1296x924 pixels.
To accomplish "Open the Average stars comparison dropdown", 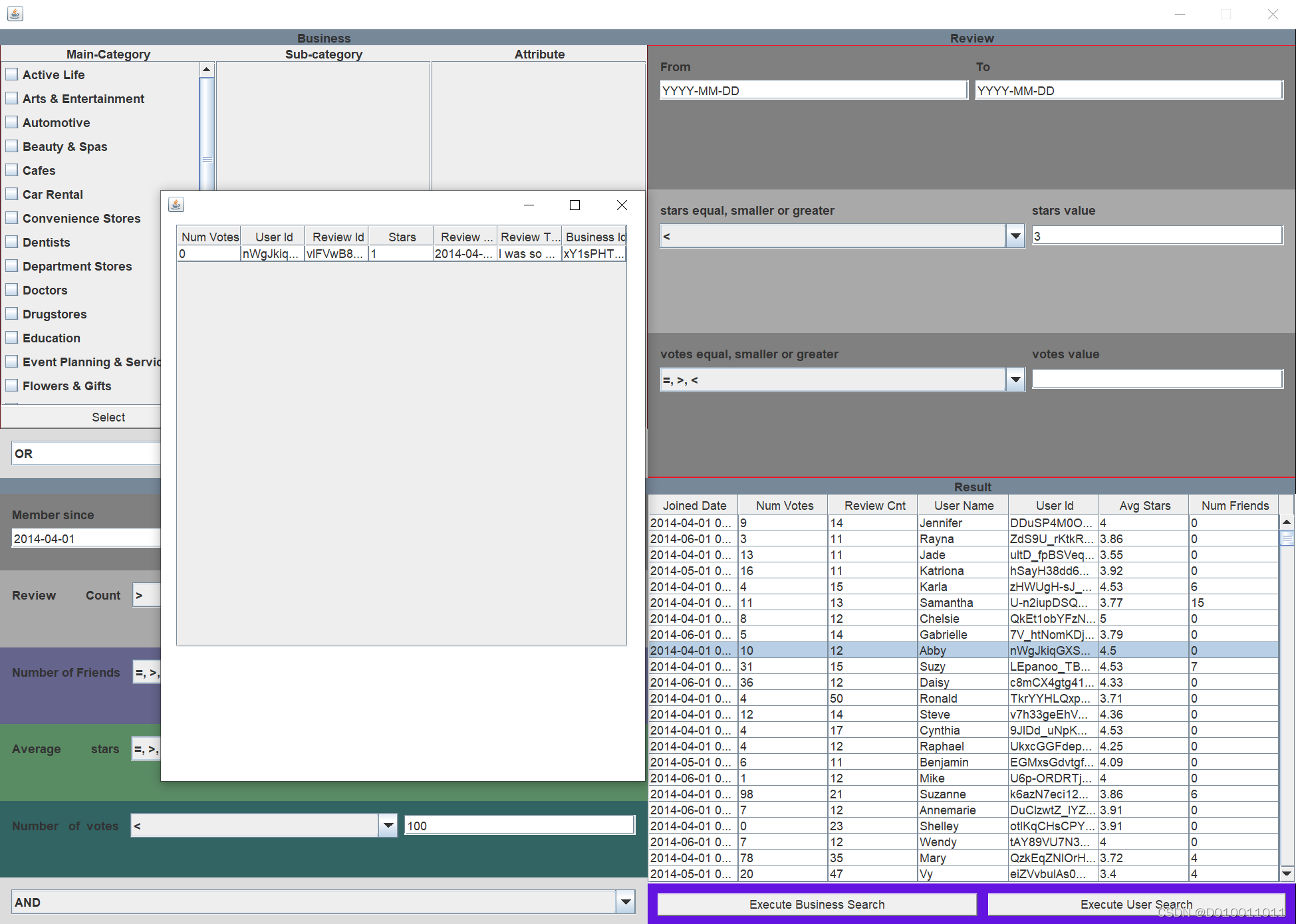I will (x=146, y=749).
